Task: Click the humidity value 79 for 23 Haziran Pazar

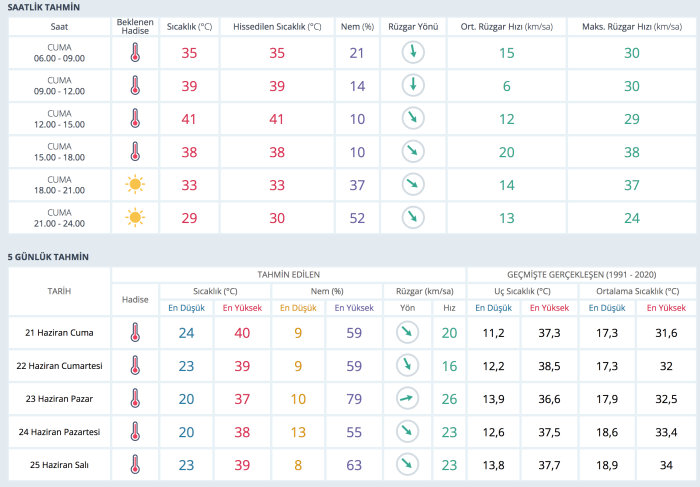Action: (351, 399)
